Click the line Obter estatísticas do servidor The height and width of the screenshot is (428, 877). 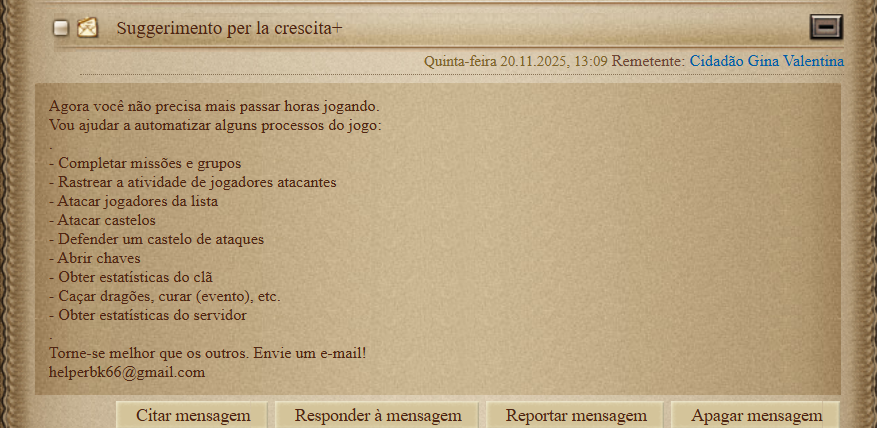click(x=148, y=315)
